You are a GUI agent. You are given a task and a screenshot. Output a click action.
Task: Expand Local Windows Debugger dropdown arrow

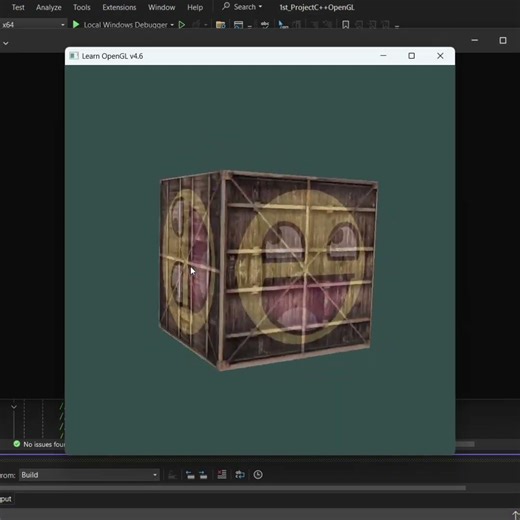pyautogui.click(x=172, y=25)
